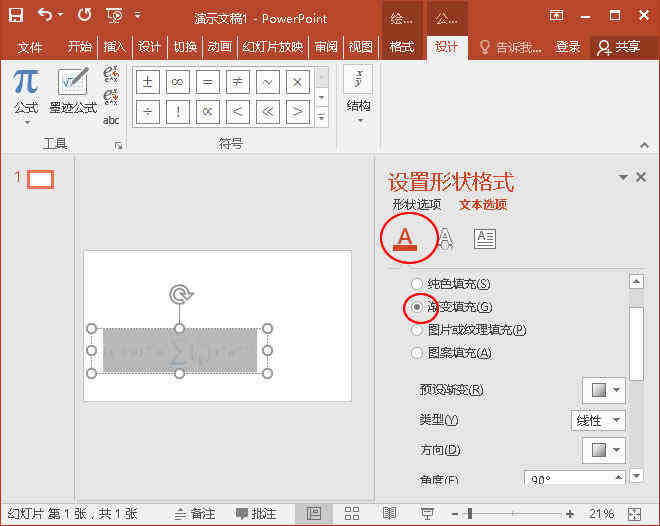Open the Quick Access Toolbar customize arrow
Screen dimensions: 660x526
(x=138, y=15)
